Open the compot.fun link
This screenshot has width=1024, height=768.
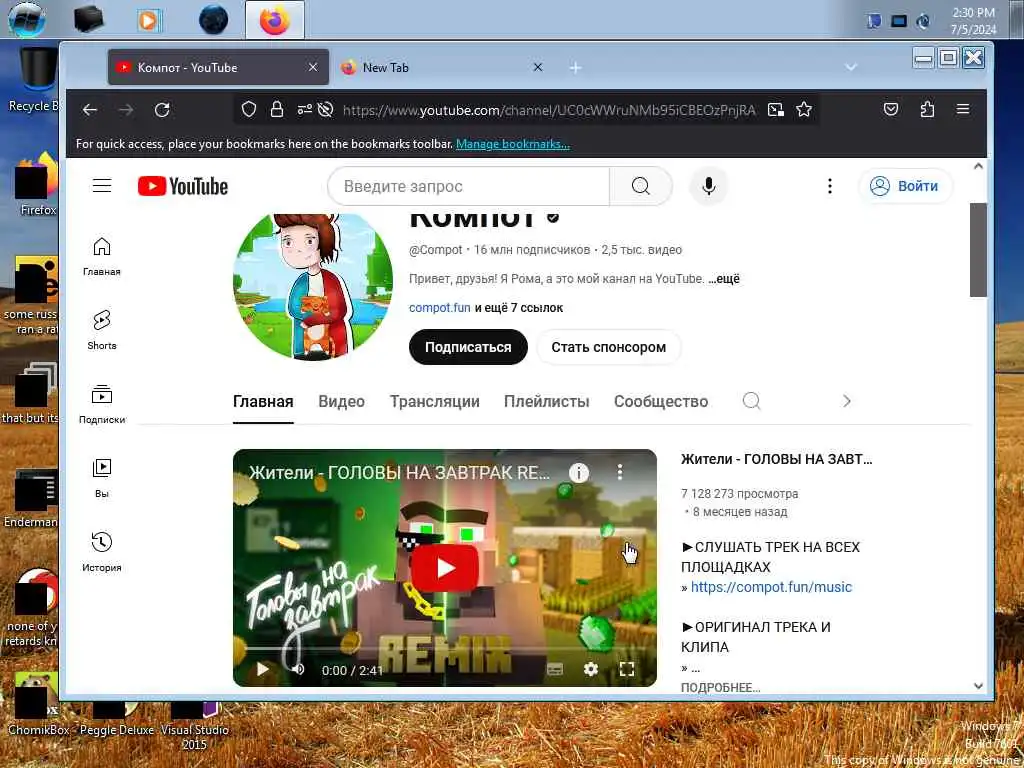440,308
